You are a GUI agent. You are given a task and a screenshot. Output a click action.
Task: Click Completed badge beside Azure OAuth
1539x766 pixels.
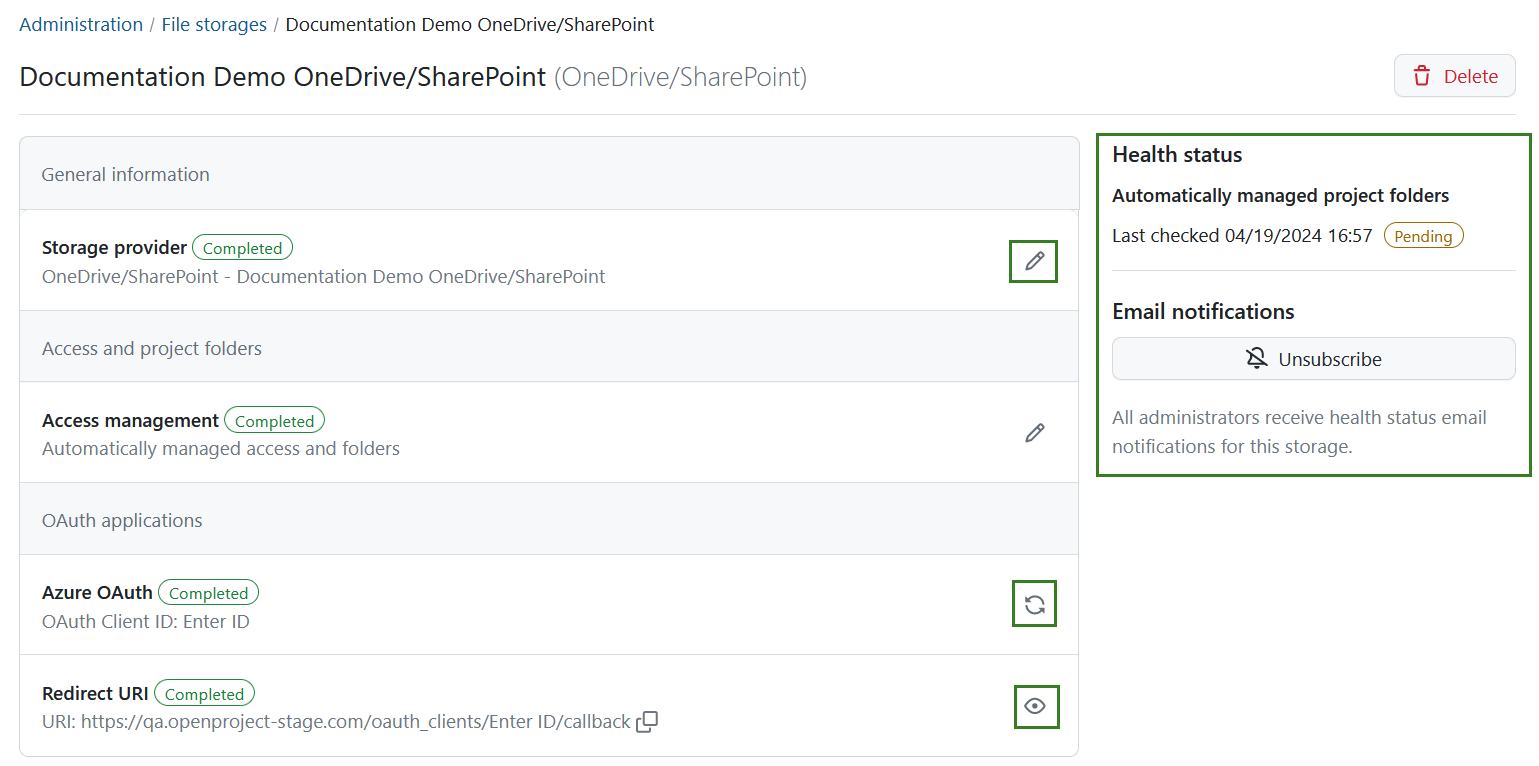click(x=208, y=593)
